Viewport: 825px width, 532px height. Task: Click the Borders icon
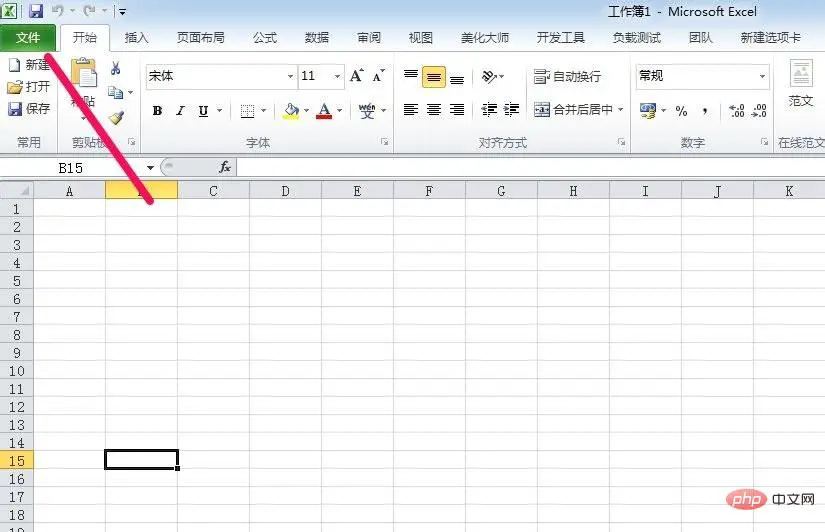(x=247, y=111)
